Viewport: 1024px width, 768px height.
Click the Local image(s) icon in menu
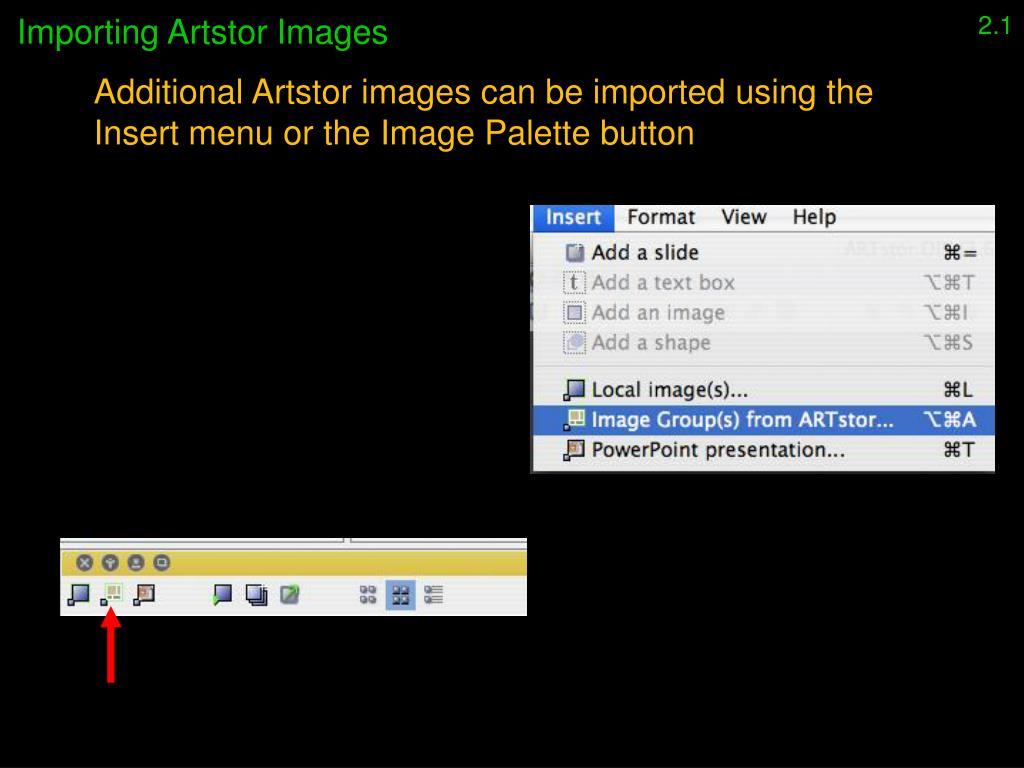573,390
